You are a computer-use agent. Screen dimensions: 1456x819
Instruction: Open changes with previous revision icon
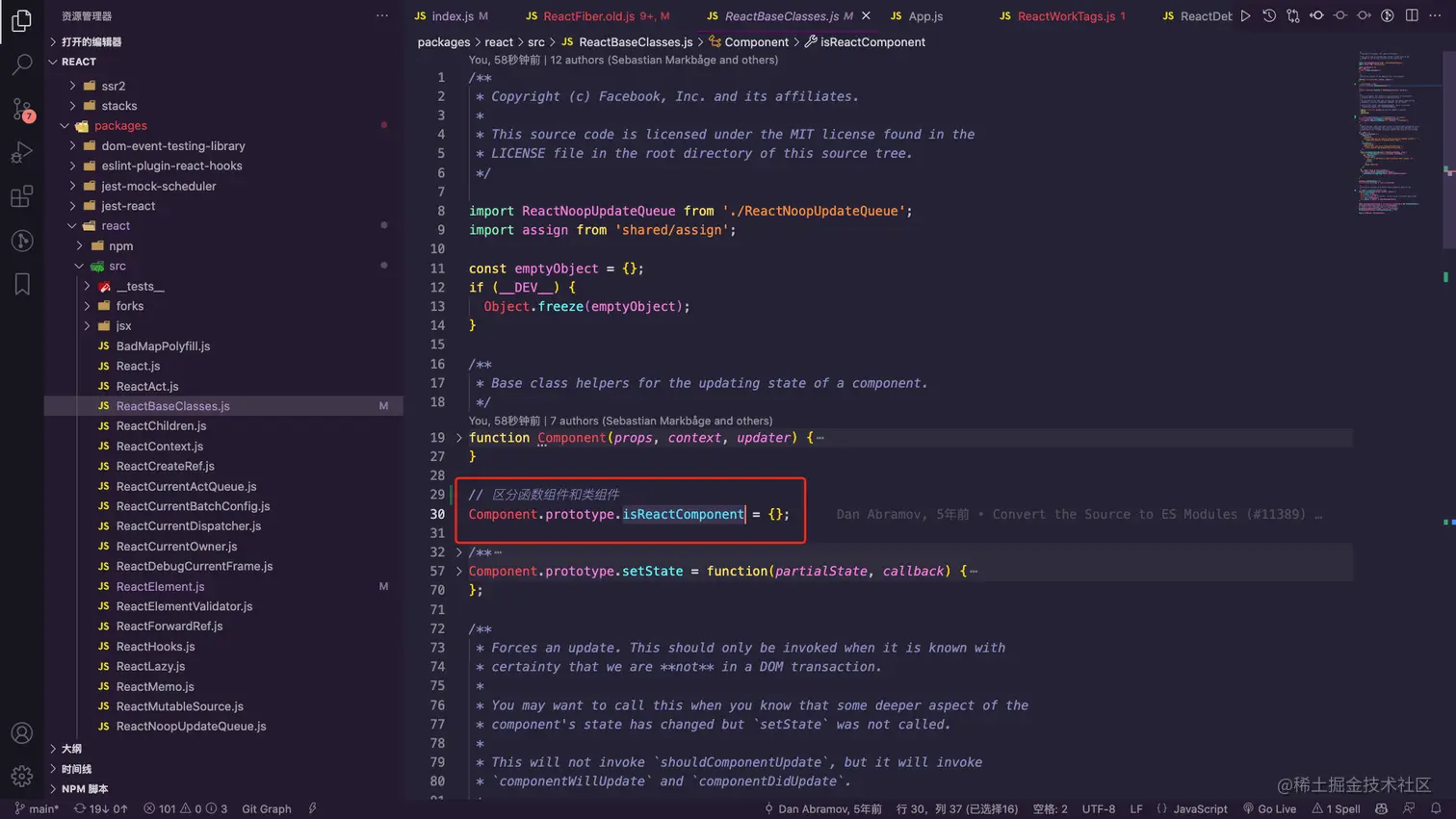1316,15
